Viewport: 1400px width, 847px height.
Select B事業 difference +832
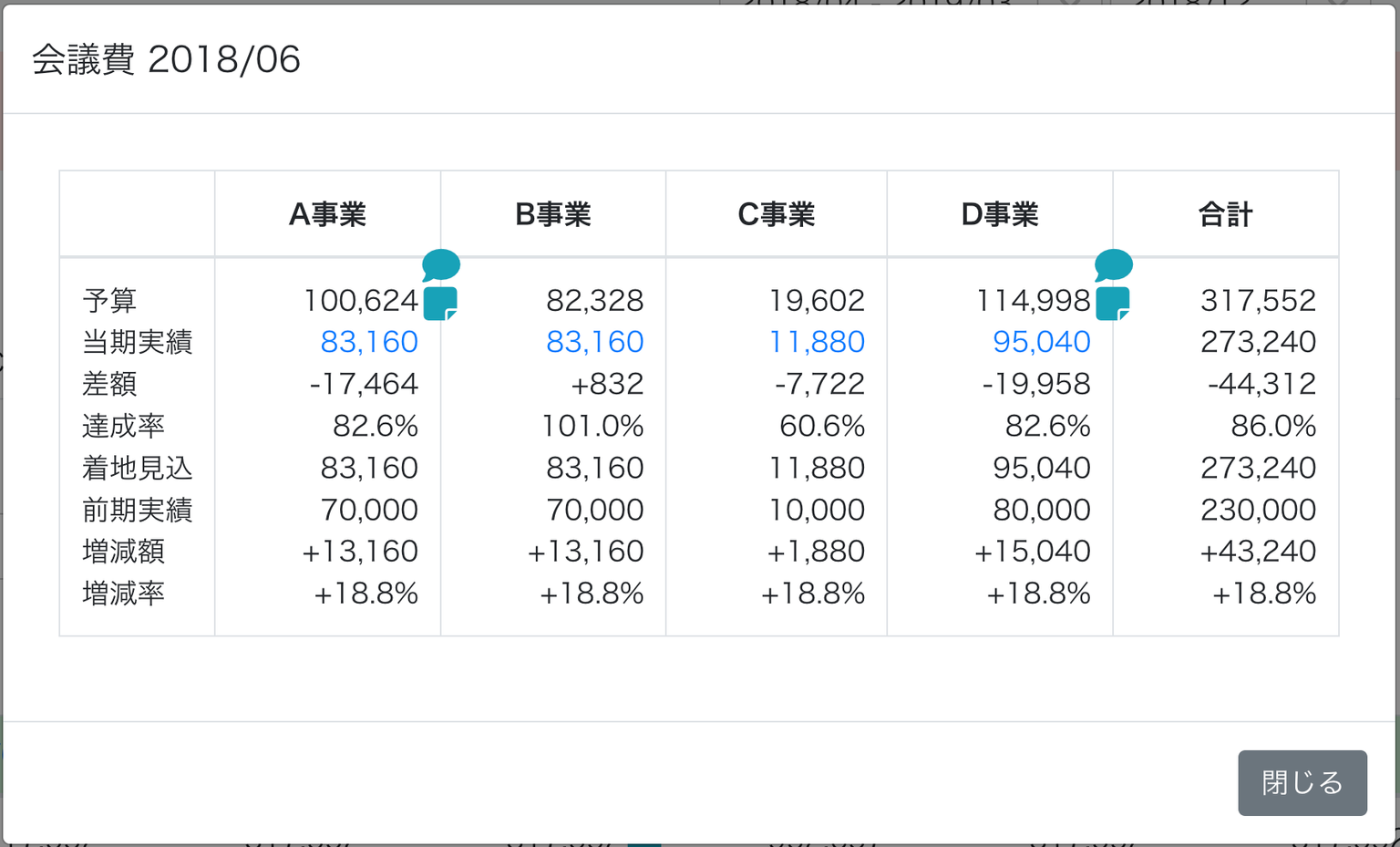pos(607,384)
